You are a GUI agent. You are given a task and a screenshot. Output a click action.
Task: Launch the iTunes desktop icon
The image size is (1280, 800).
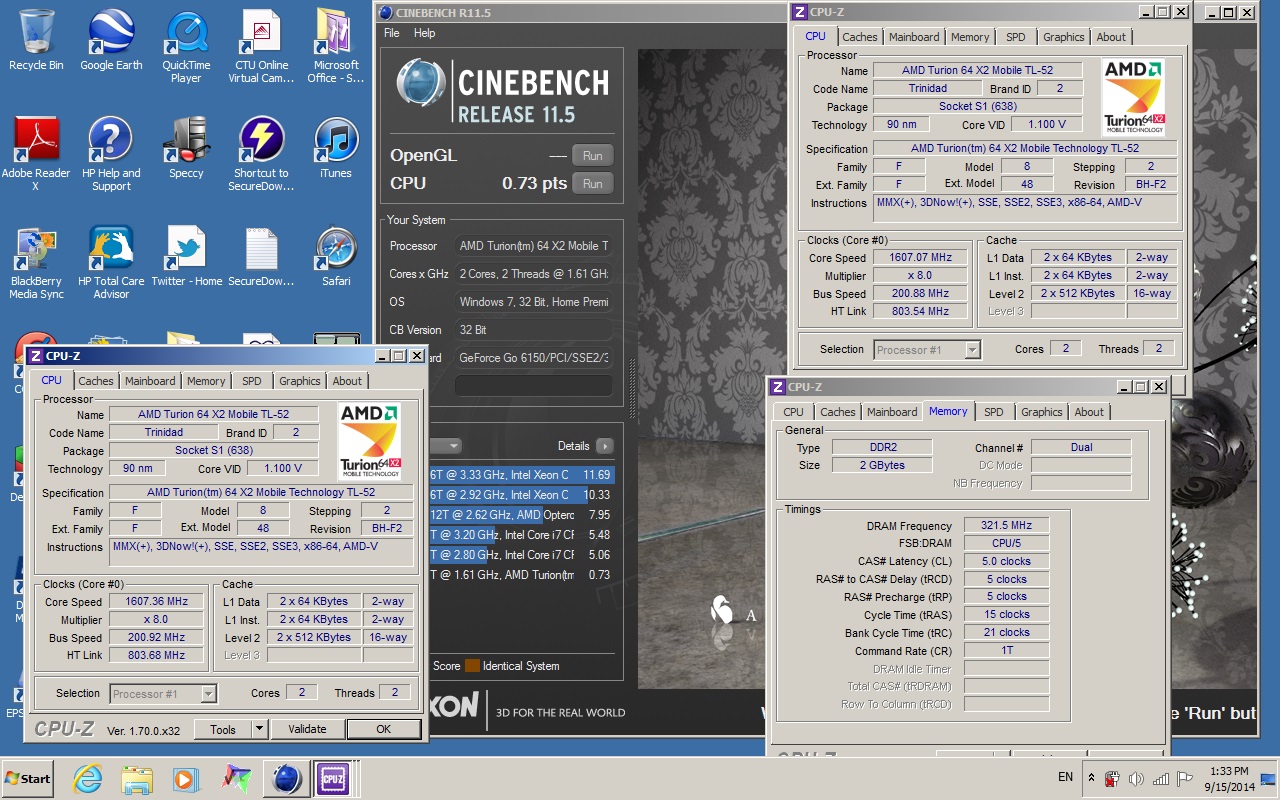tap(336, 148)
